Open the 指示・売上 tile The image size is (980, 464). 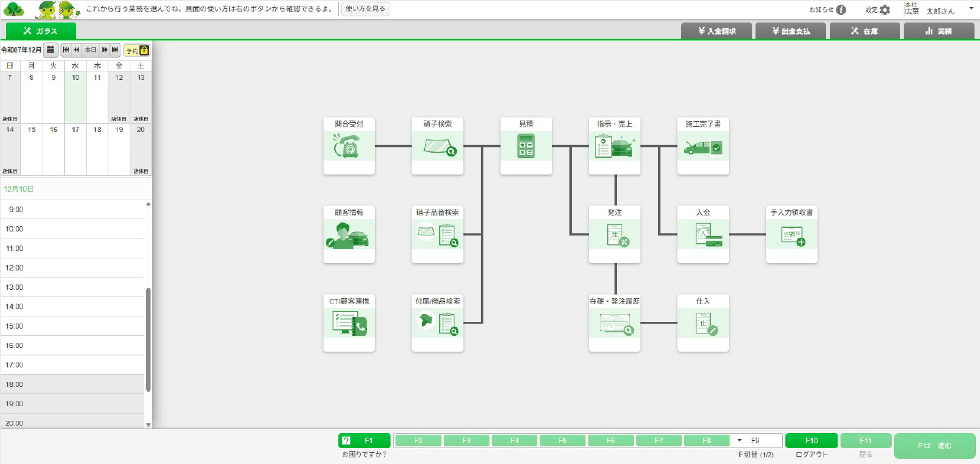point(615,146)
